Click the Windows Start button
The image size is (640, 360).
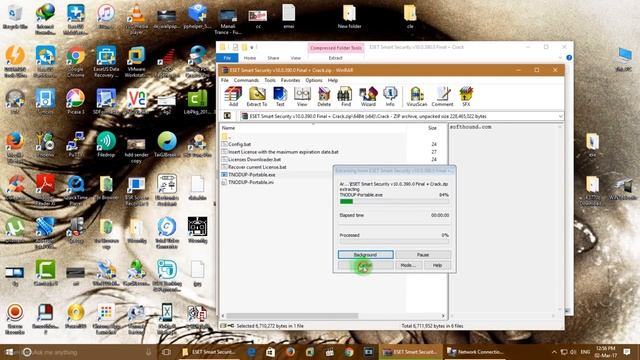[9, 352]
